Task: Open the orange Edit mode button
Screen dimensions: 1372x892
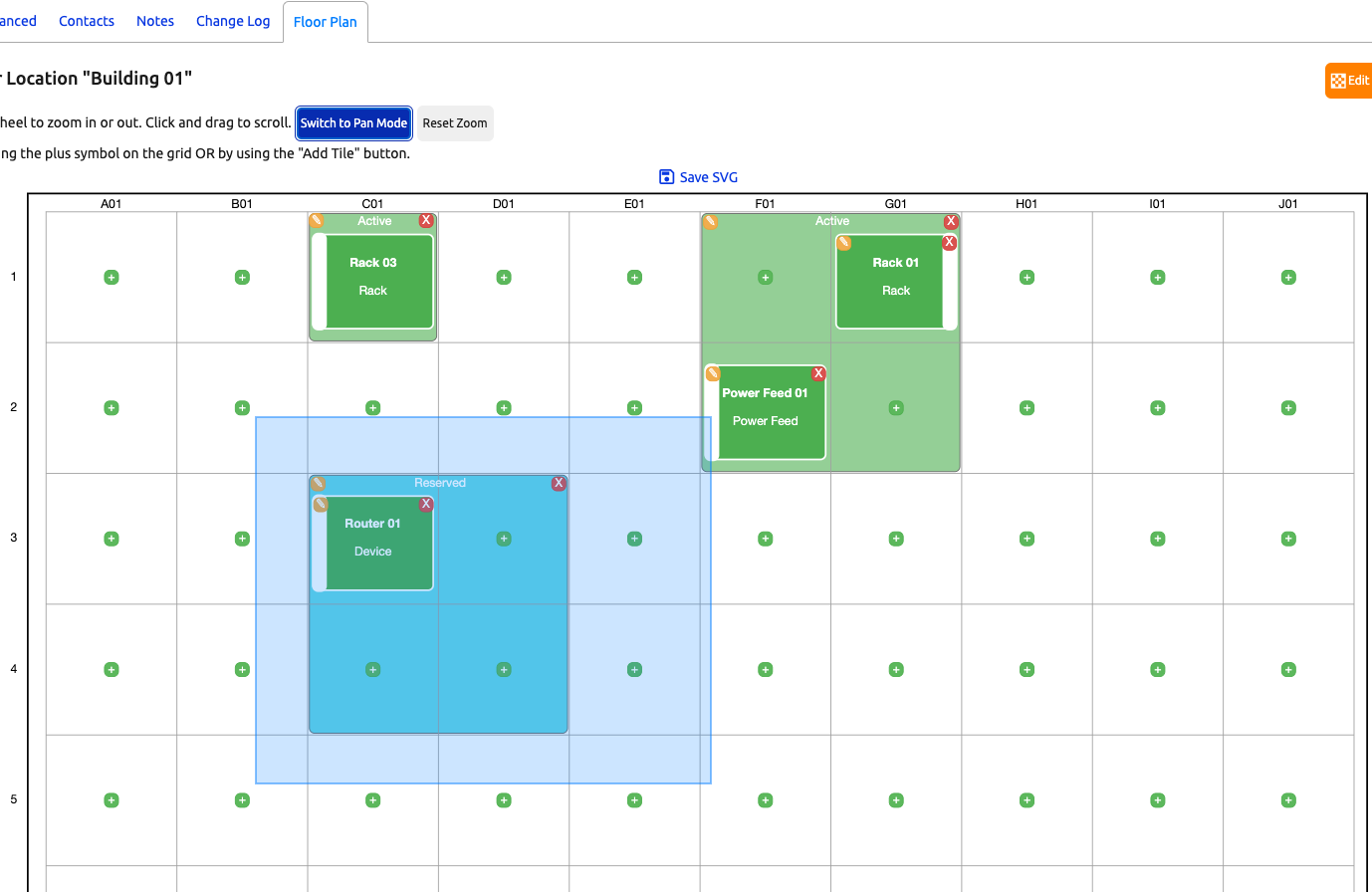Action: point(1348,80)
